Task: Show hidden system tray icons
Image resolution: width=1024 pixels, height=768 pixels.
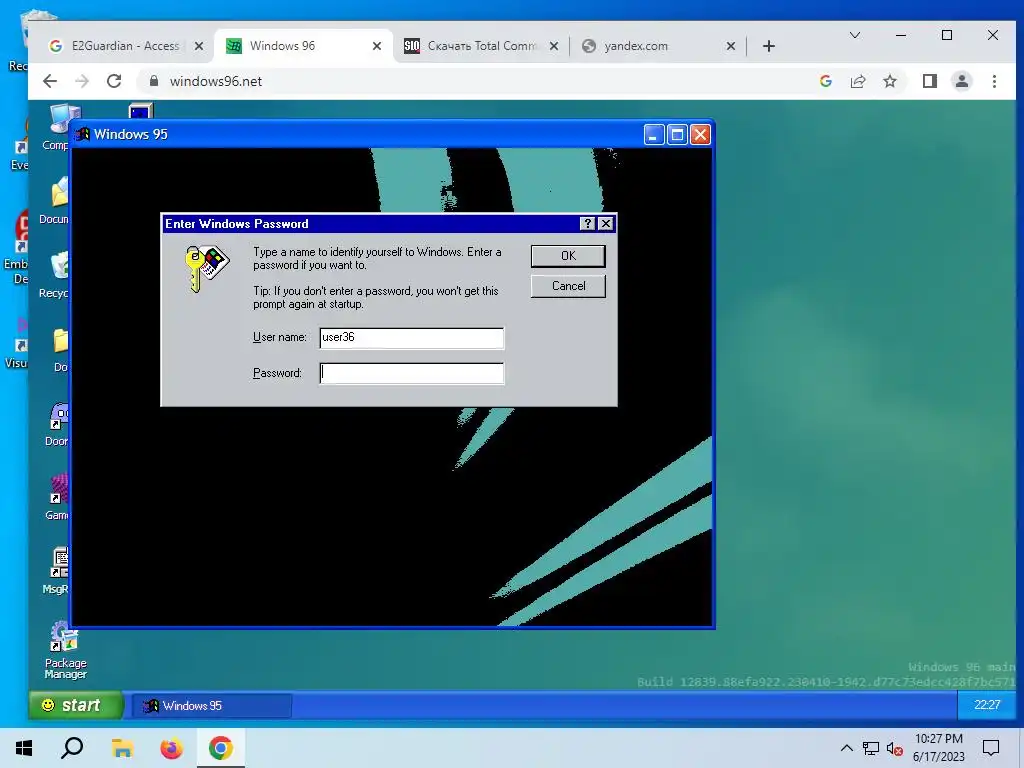Action: pos(846,748)
